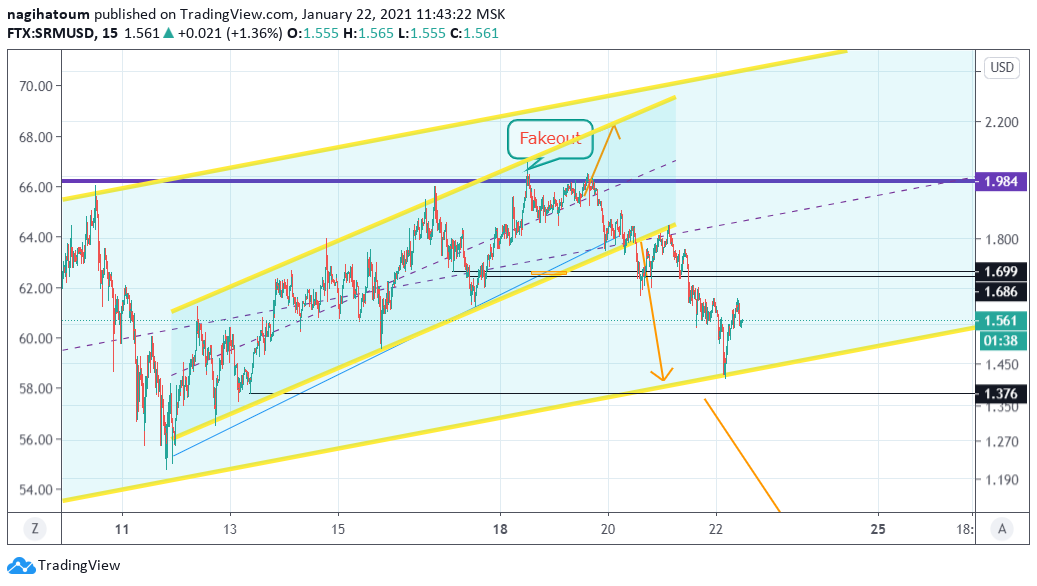This screenshot has height=586, width=1037.
Task: Click date 11 on time axis
Action: tap(122, 529)
